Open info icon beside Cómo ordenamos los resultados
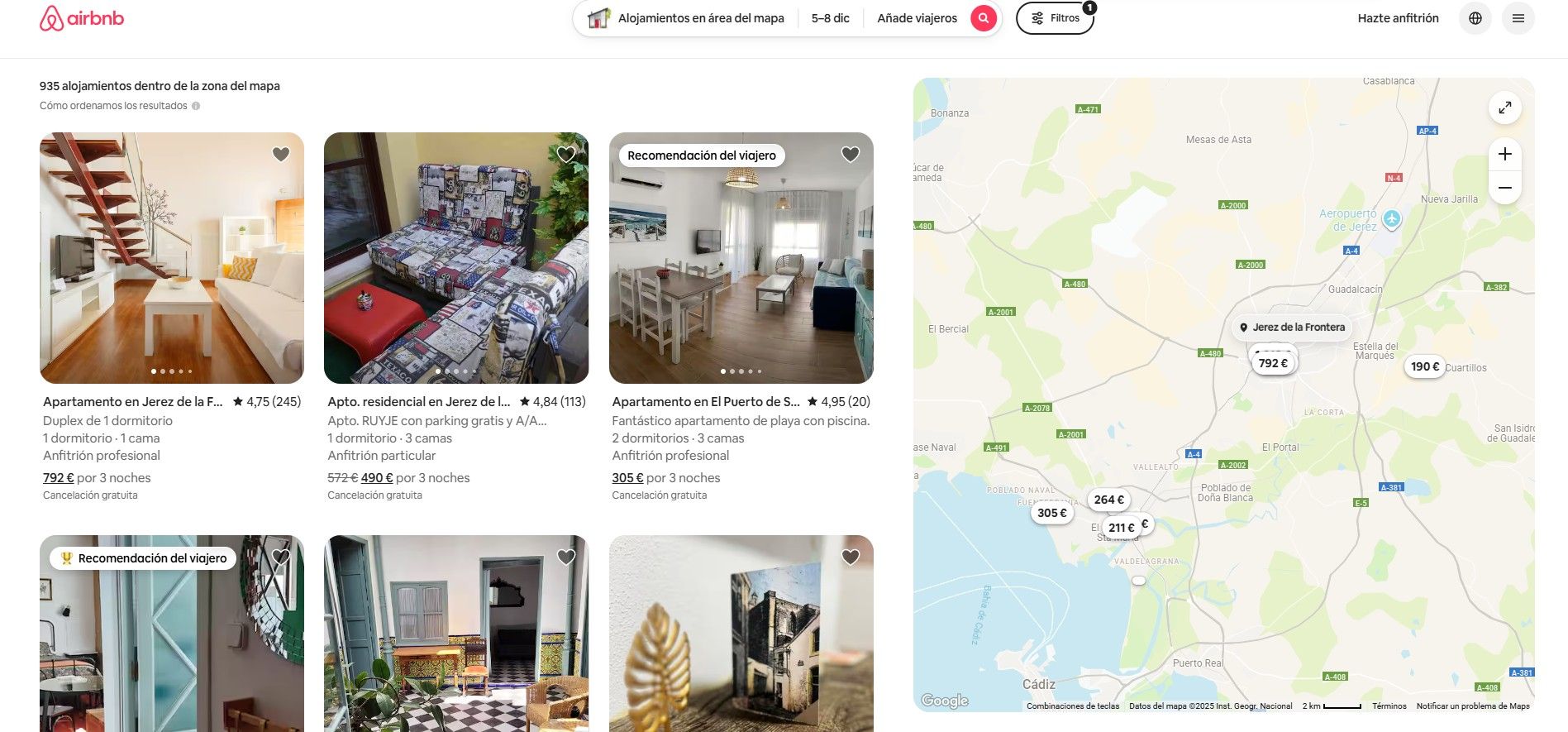The width and height of the screenshot is (1568, 732). (196, 106)
